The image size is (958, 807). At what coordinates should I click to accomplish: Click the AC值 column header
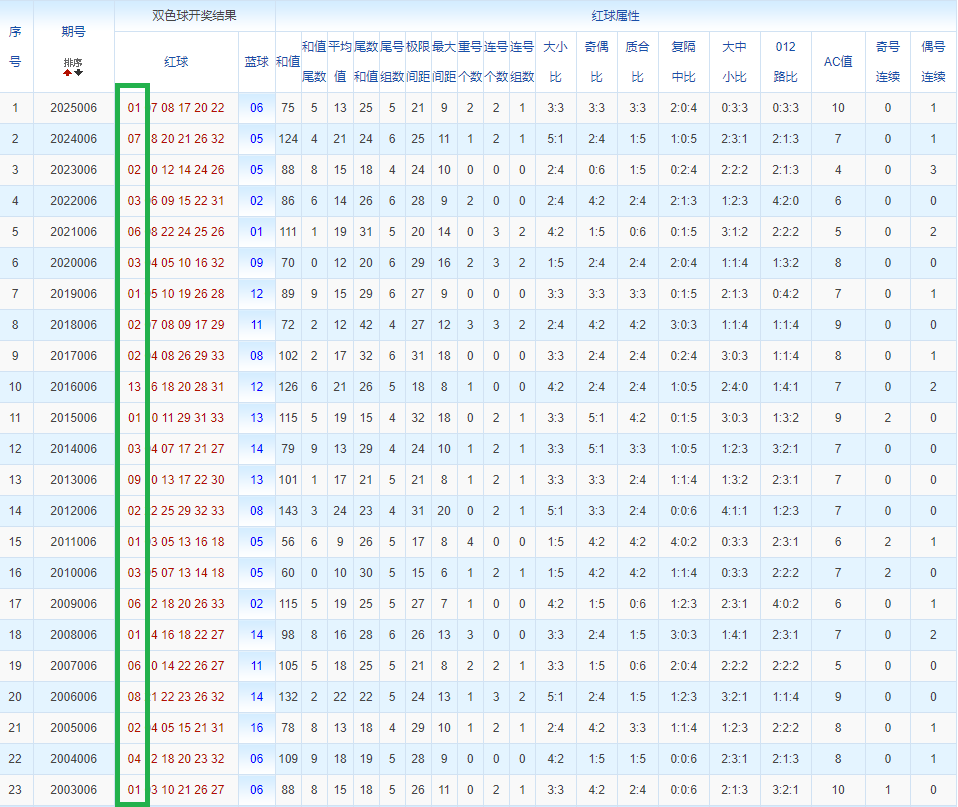coord(838,62)
